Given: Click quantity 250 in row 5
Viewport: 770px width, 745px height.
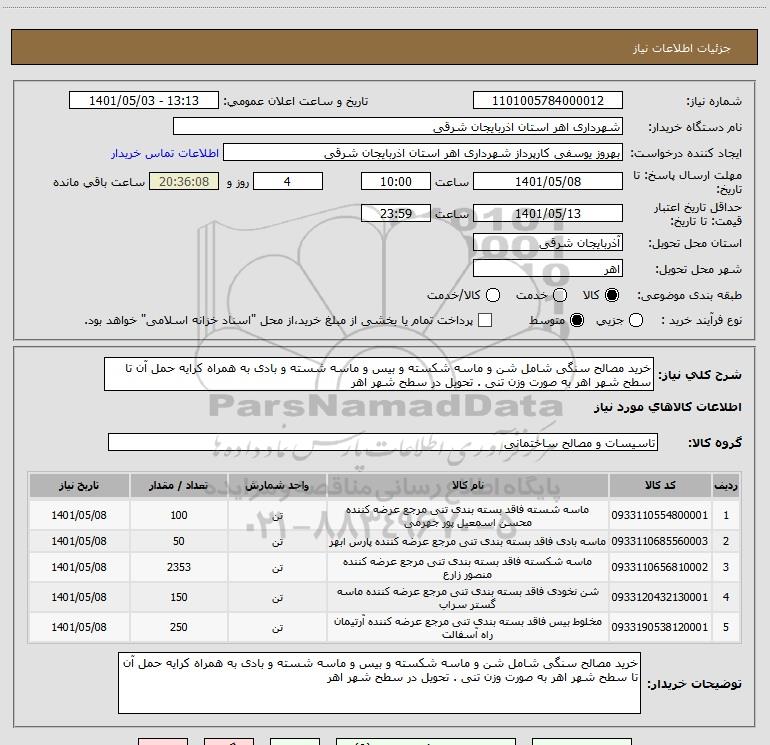Looking at the screenshot, I should [x=179, y=627].
